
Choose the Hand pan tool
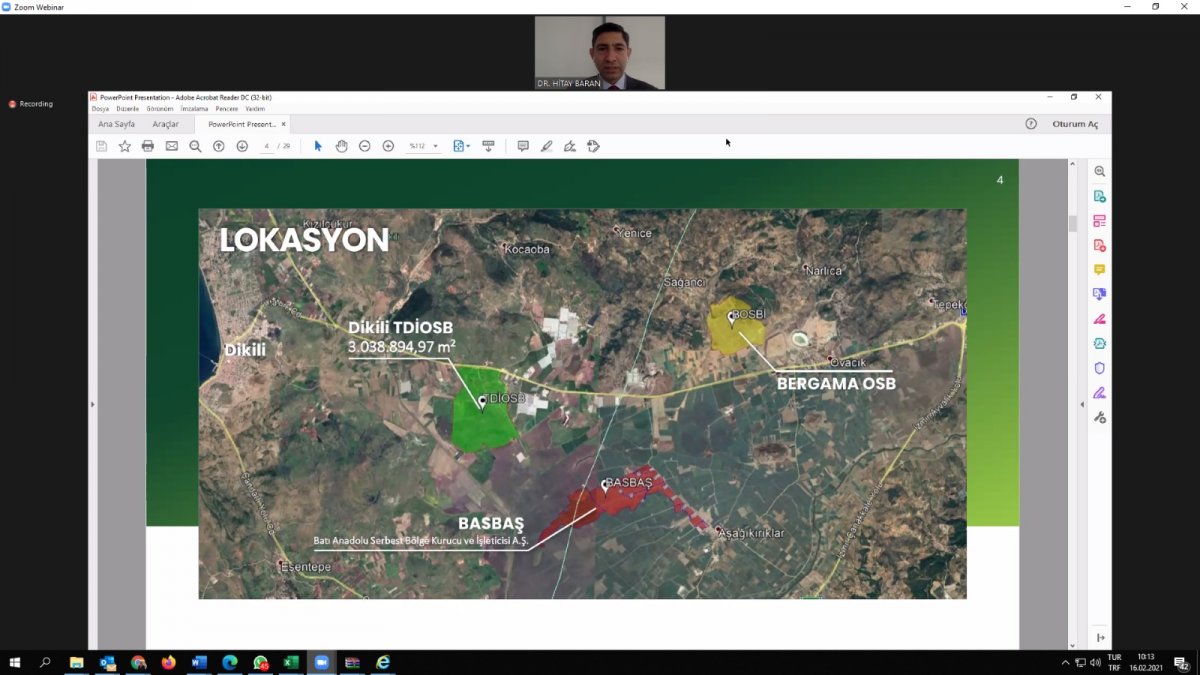click(342, 146)
